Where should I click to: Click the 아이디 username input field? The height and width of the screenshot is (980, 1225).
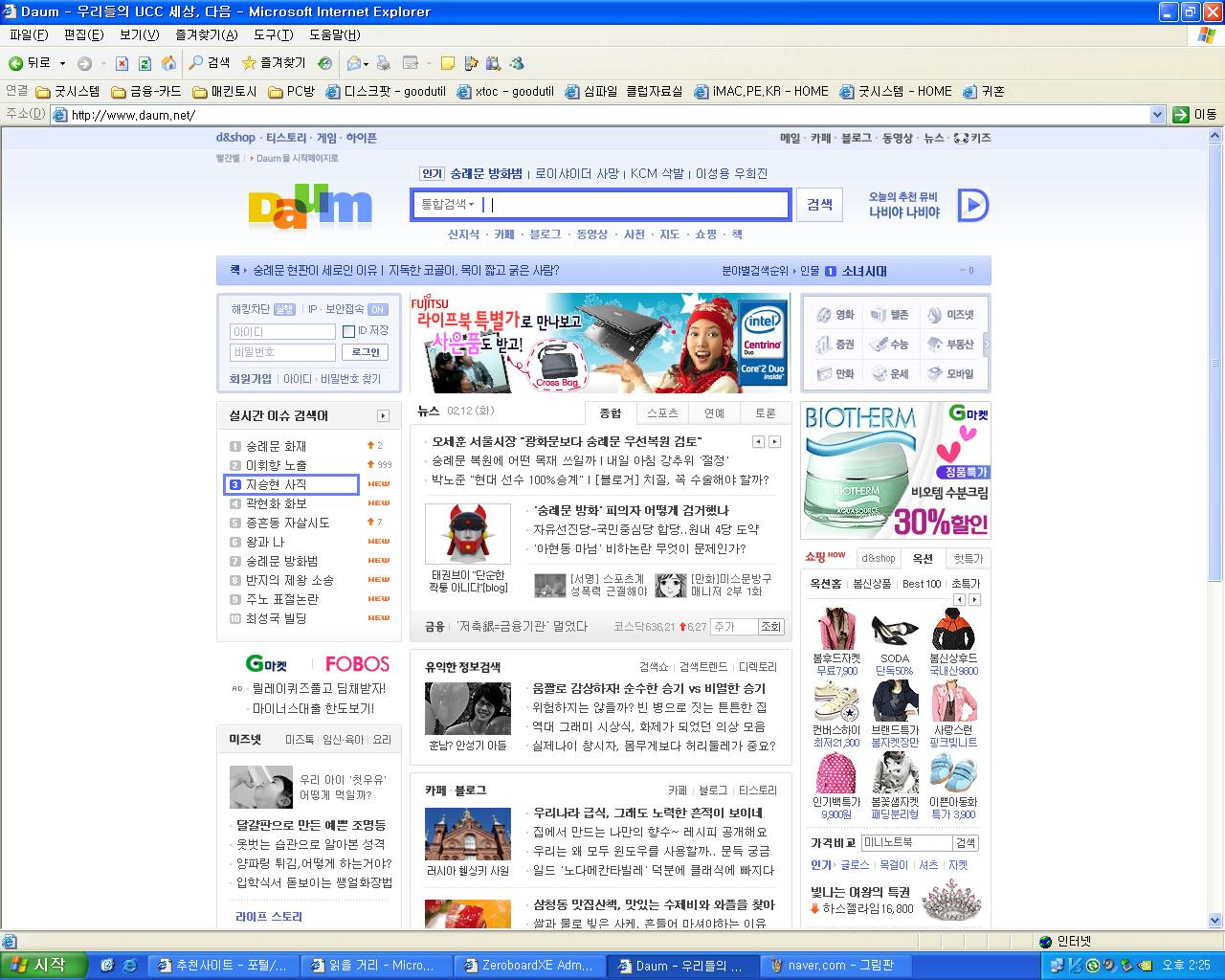click(x=282, y=332)
